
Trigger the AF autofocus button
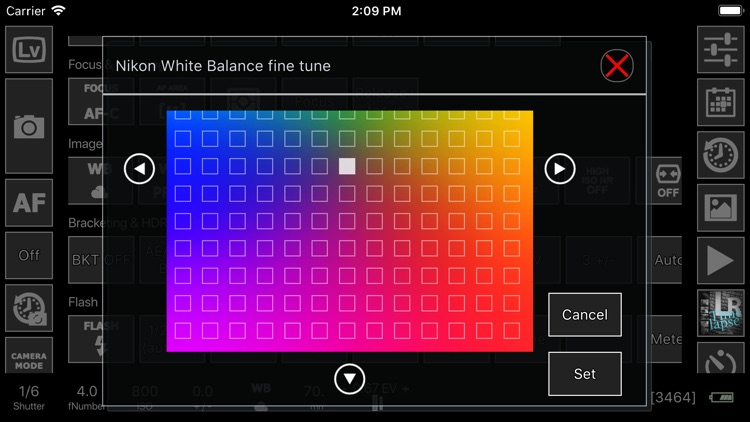[29, 203]
